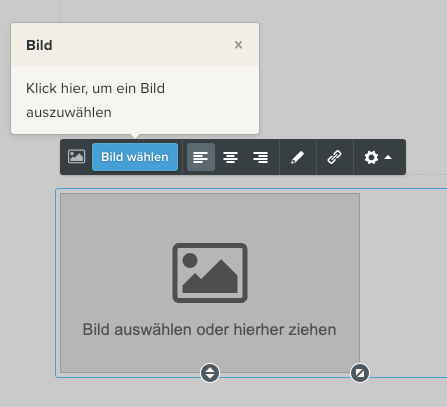
Task: Open the pencil edit tool
Action: 298,157
